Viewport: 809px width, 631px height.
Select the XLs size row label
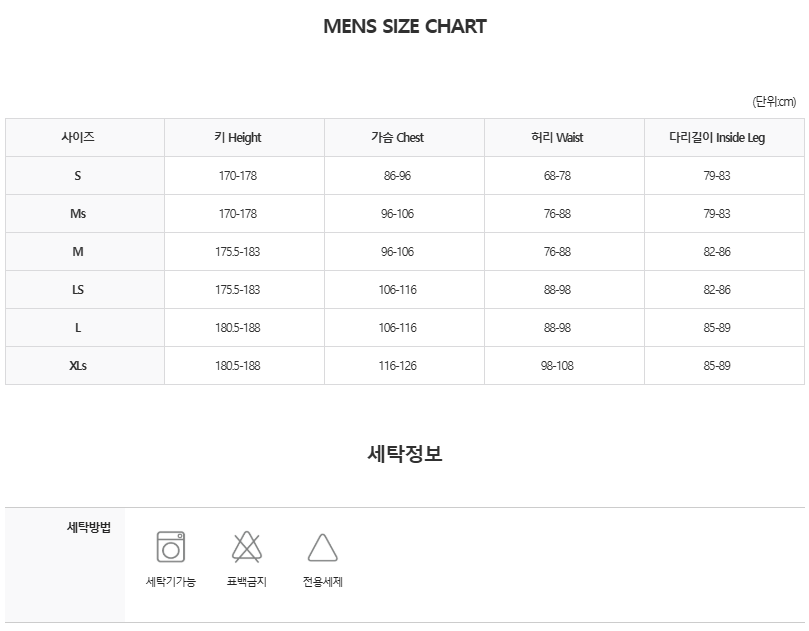click(78, 366)
